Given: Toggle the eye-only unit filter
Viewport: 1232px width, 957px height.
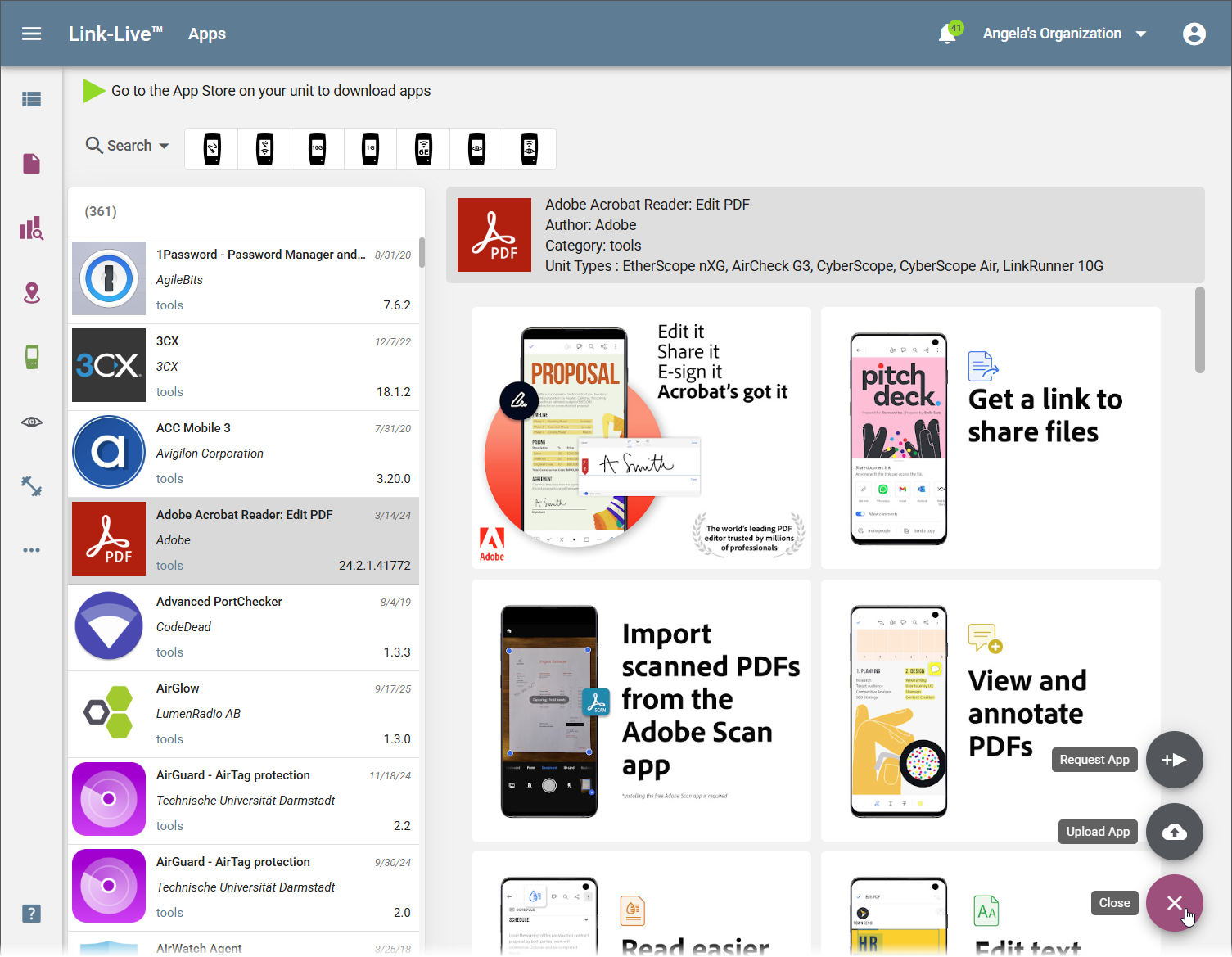Looking at the screenshot, I should [476, 149].
